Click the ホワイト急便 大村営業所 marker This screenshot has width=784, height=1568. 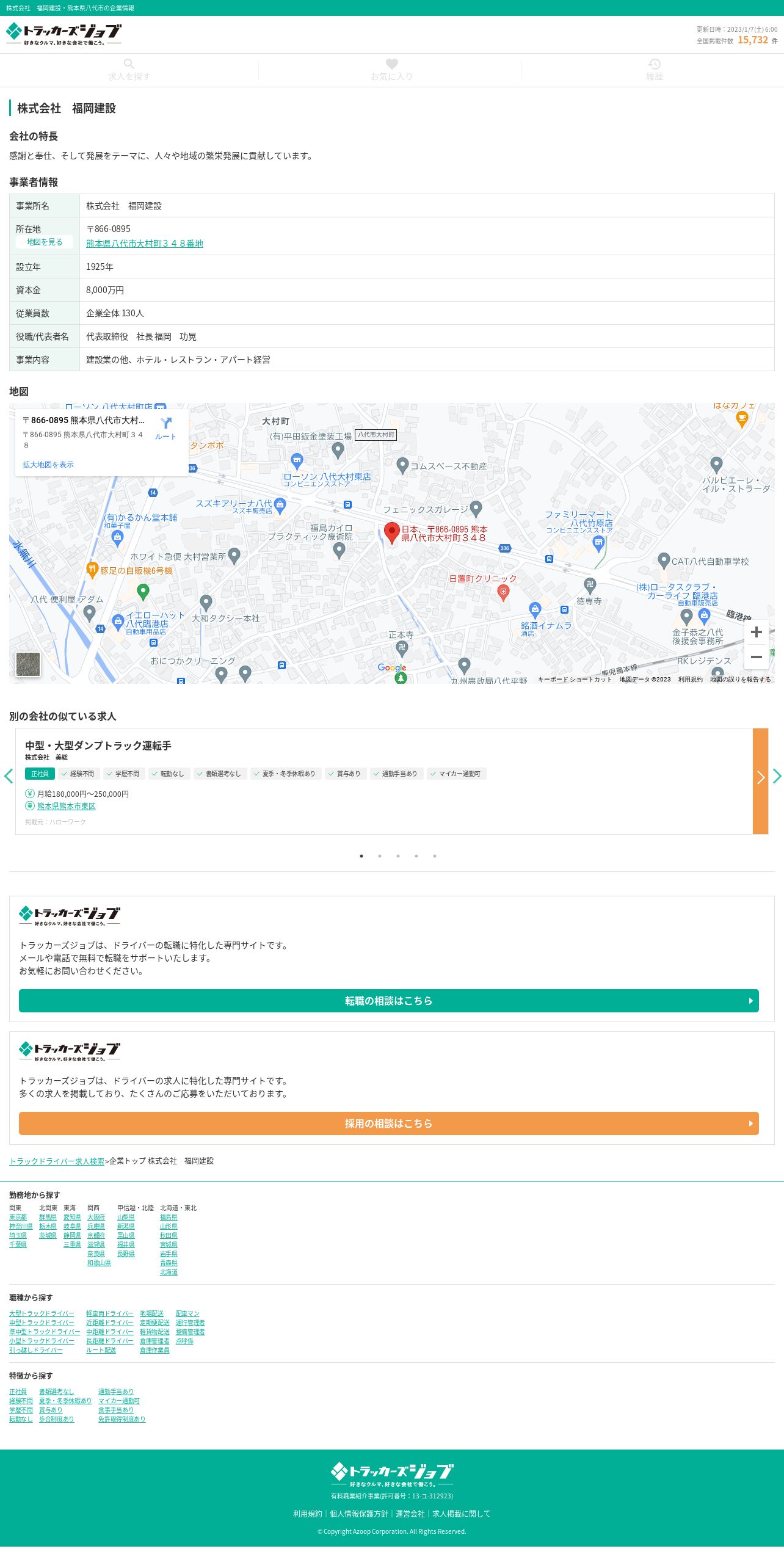(234, 556)
